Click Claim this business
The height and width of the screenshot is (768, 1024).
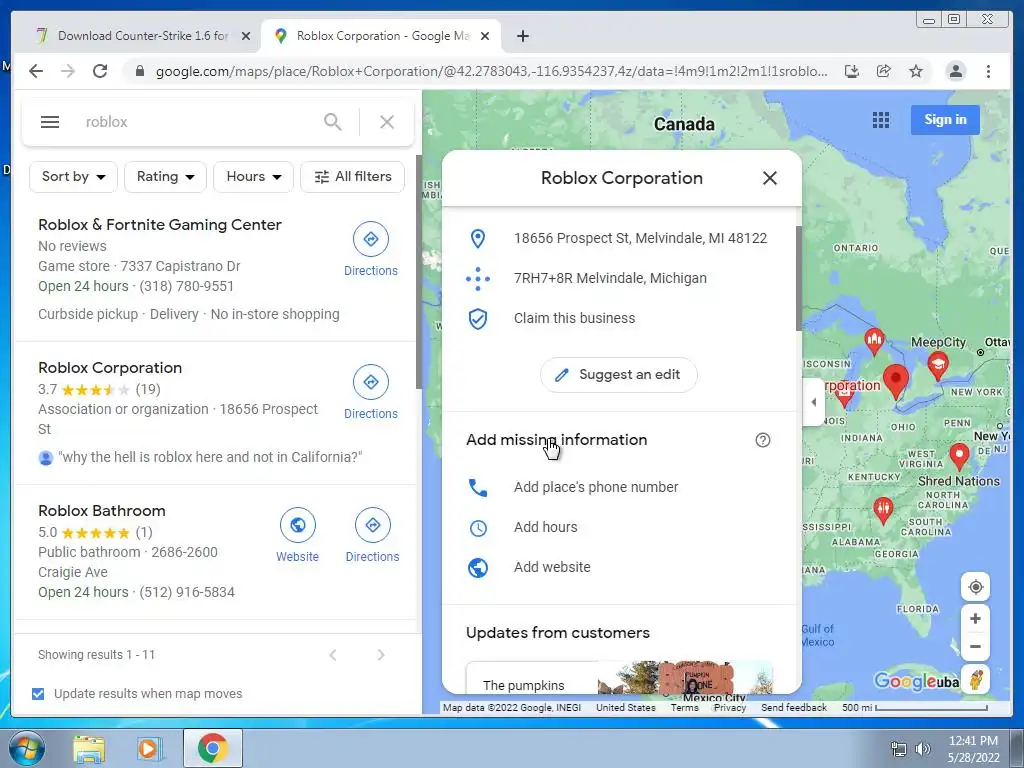point(574,319)
